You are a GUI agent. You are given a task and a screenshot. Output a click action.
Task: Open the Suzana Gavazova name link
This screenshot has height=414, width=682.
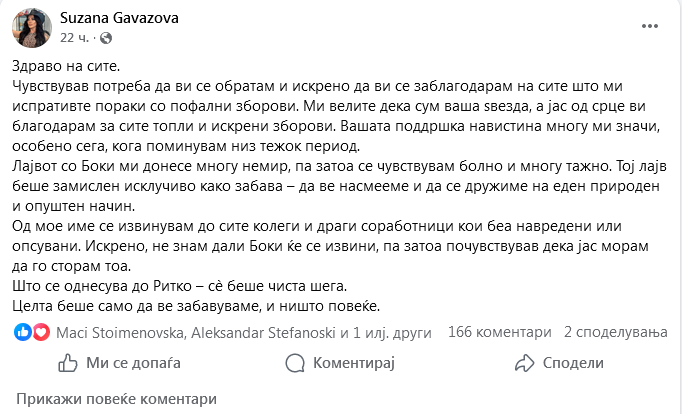pyautogui.click(x=119, y=19)
